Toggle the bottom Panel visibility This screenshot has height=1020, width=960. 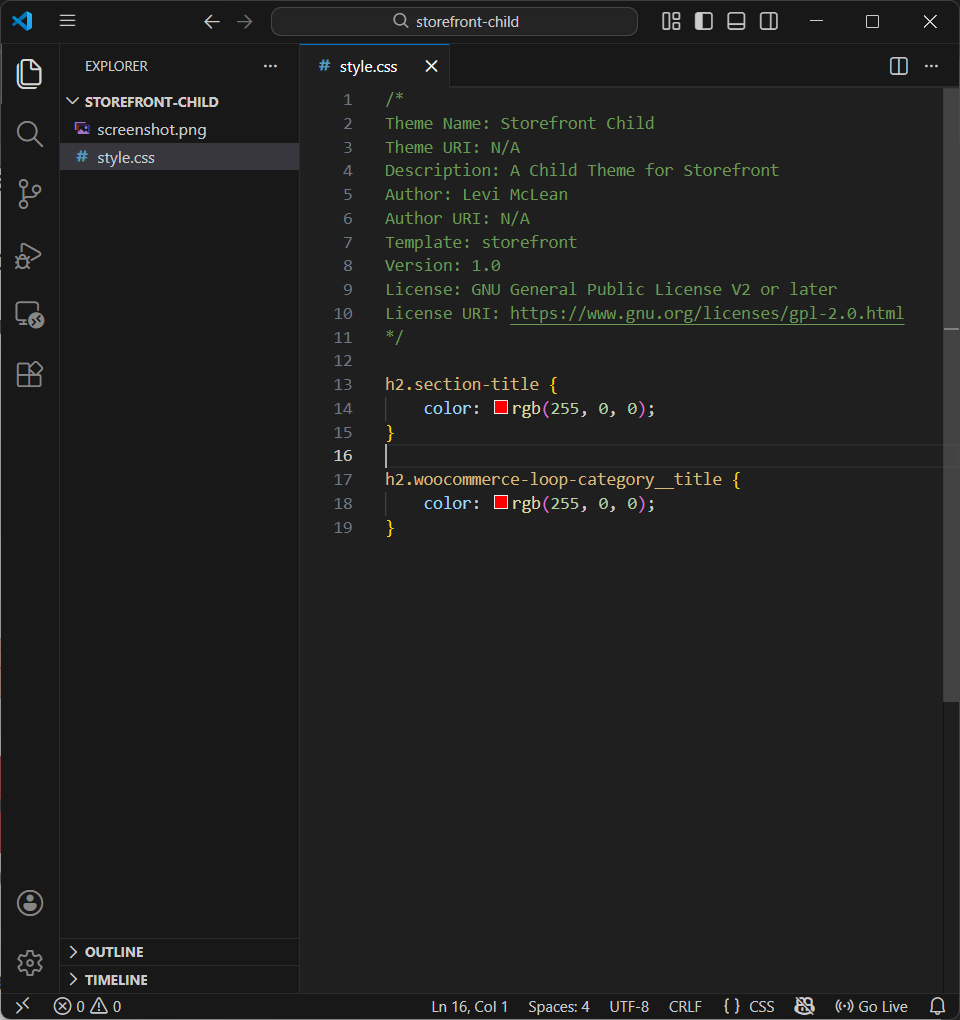point(736,21)
